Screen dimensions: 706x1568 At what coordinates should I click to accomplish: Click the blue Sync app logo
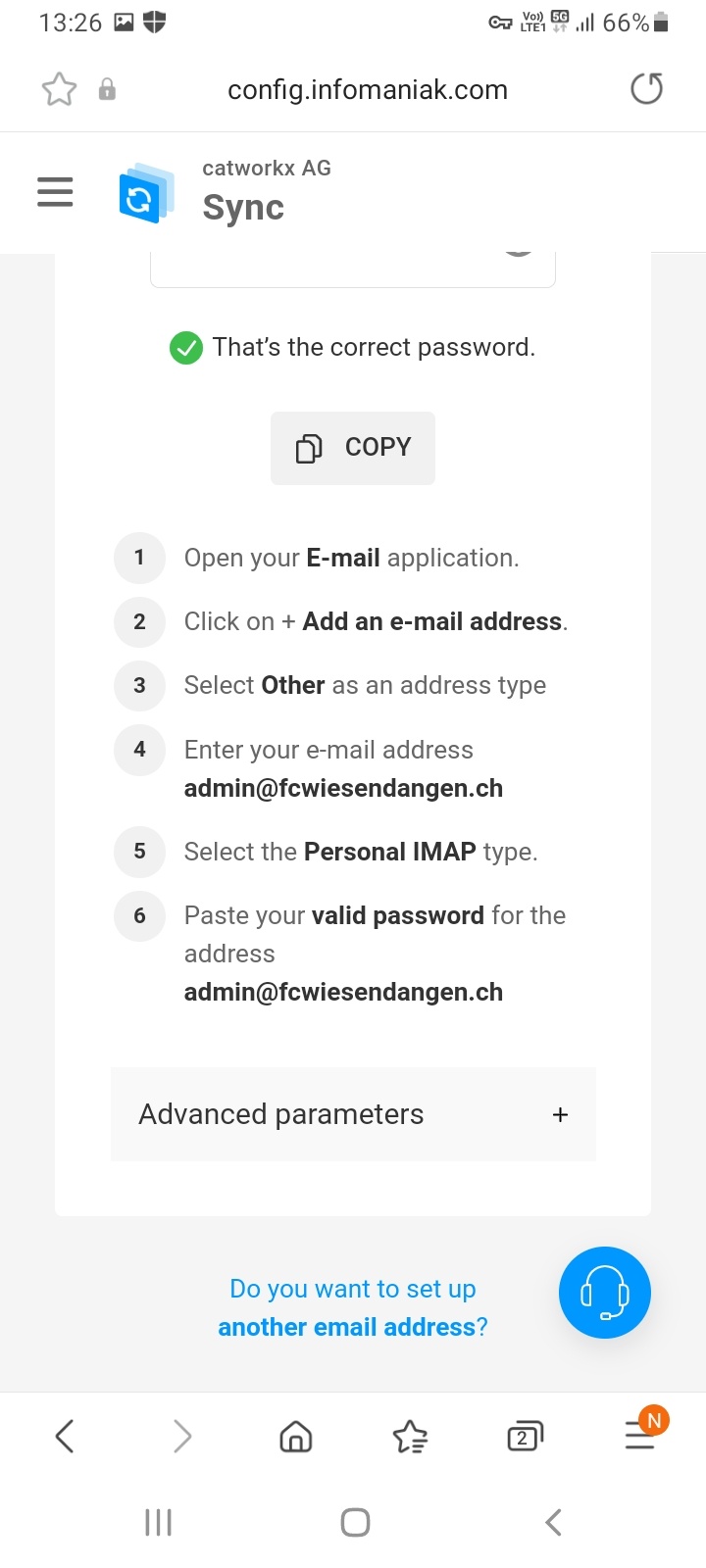145,194
